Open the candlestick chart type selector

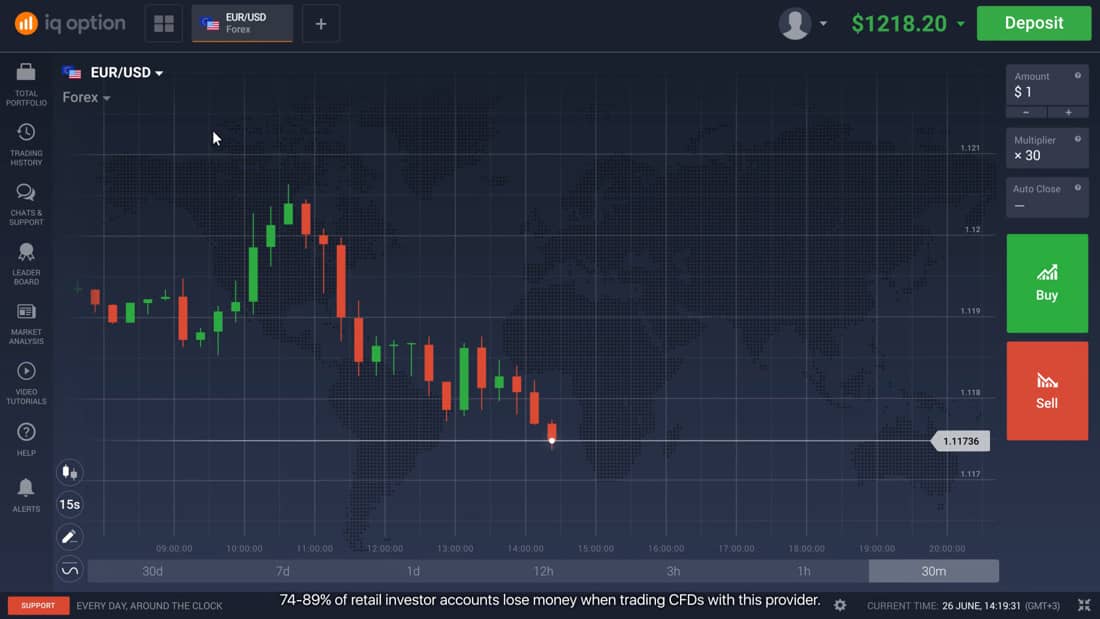[70, 472]
